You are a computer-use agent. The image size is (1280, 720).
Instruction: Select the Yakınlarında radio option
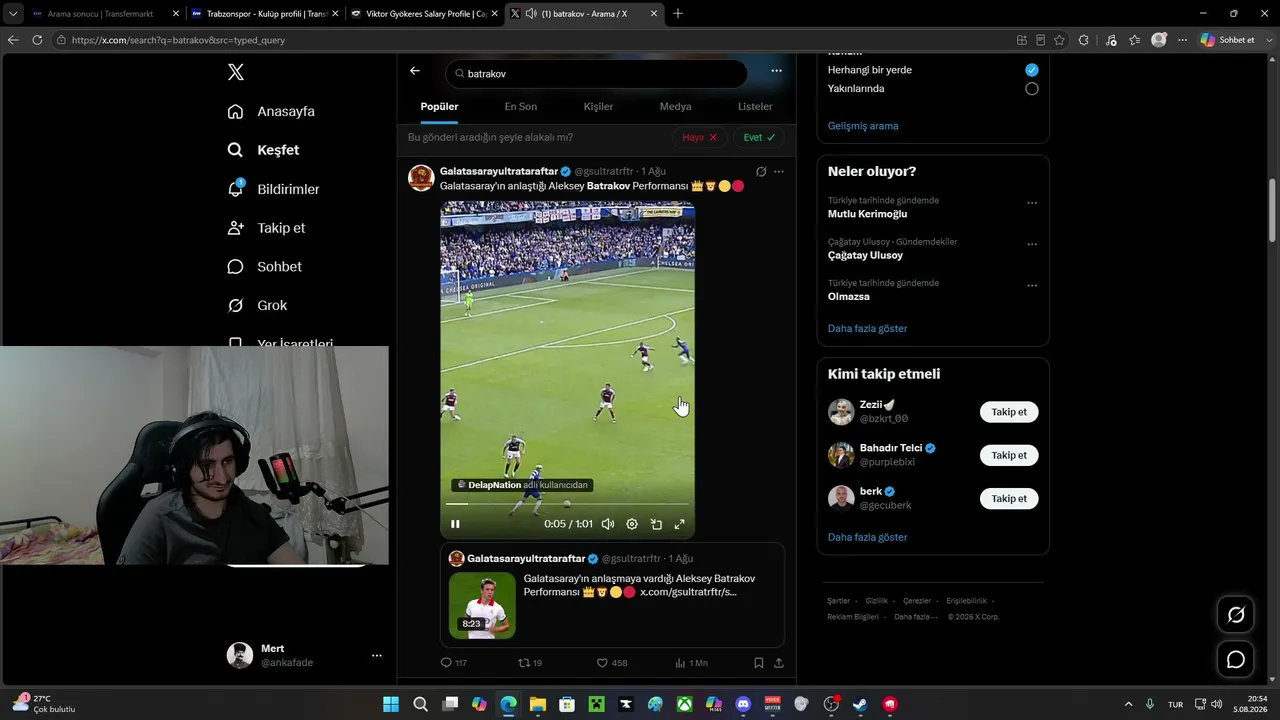click(x=1032, y=89)
